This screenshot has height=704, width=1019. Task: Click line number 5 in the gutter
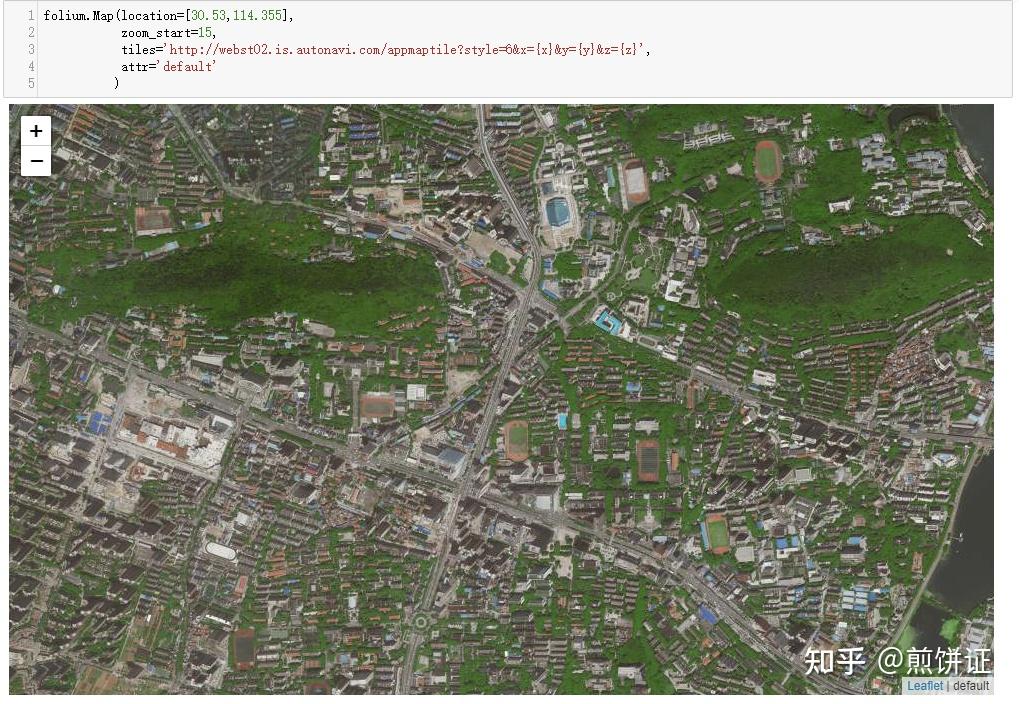[30, 83]
